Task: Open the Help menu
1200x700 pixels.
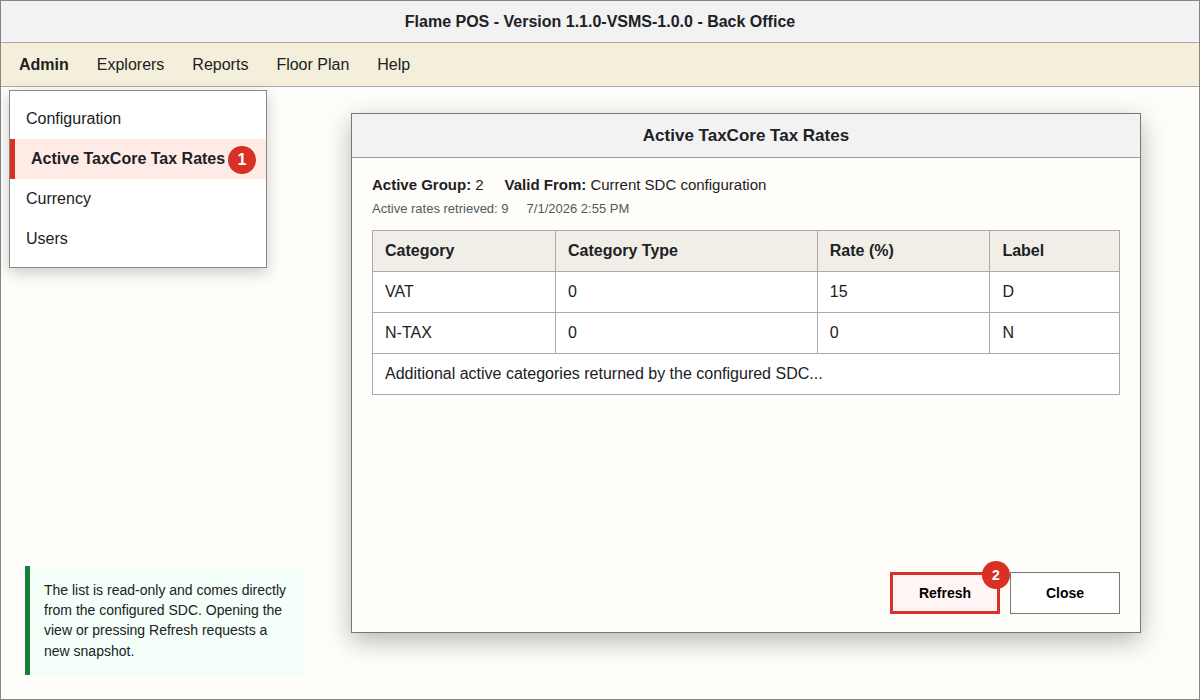Action: [x=393, y=64]
